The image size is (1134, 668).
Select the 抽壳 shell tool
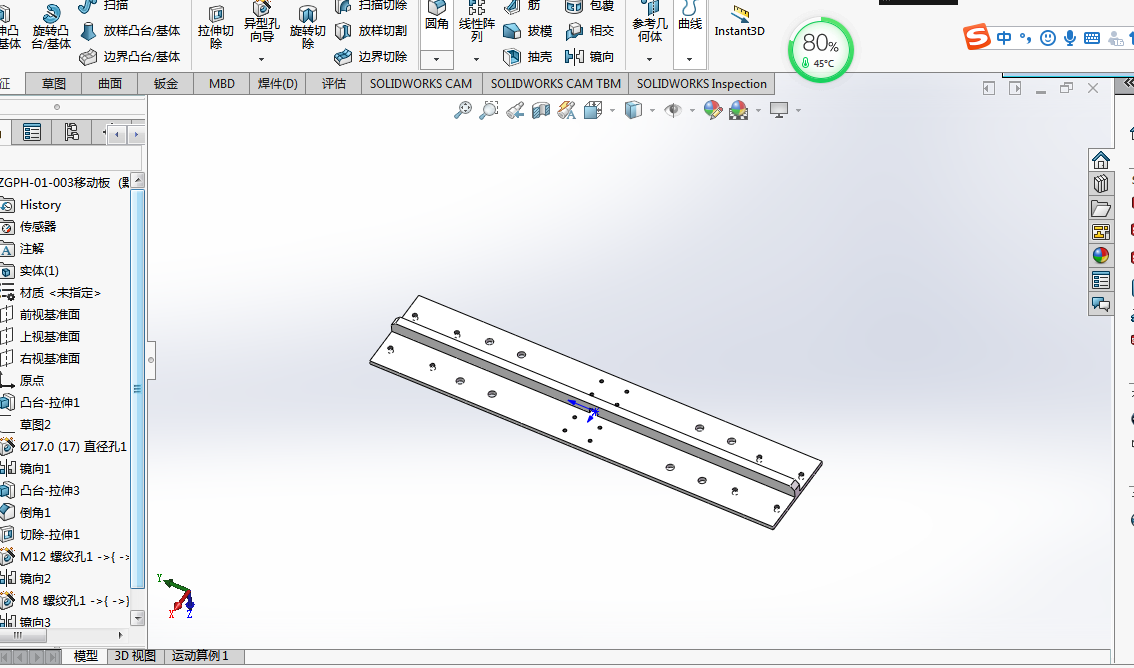pyautogui.click(x=527, y=56)
